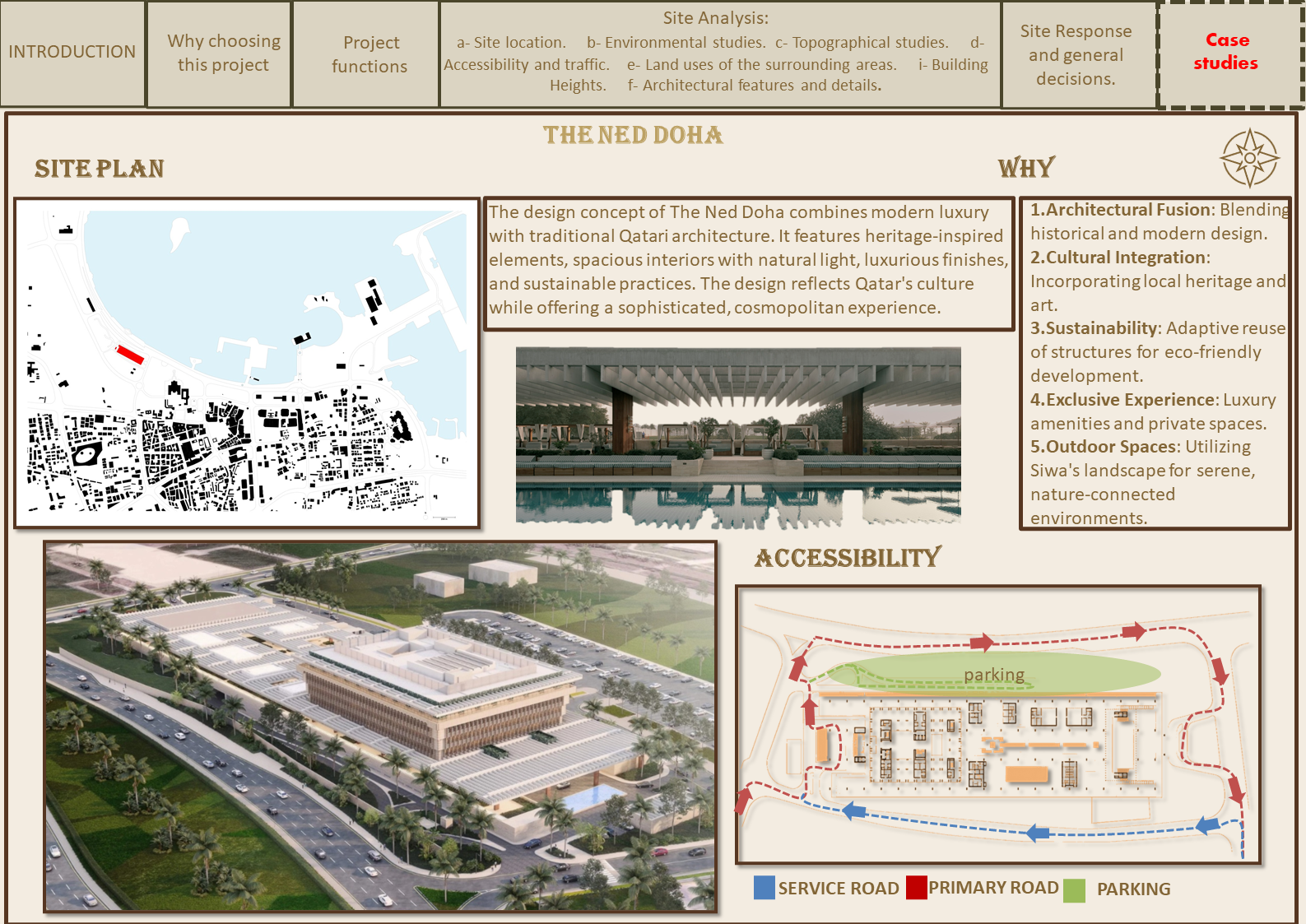Click the blue Service Road legend swatch
Screen dimensions: 1306x924
click(764, 888)
